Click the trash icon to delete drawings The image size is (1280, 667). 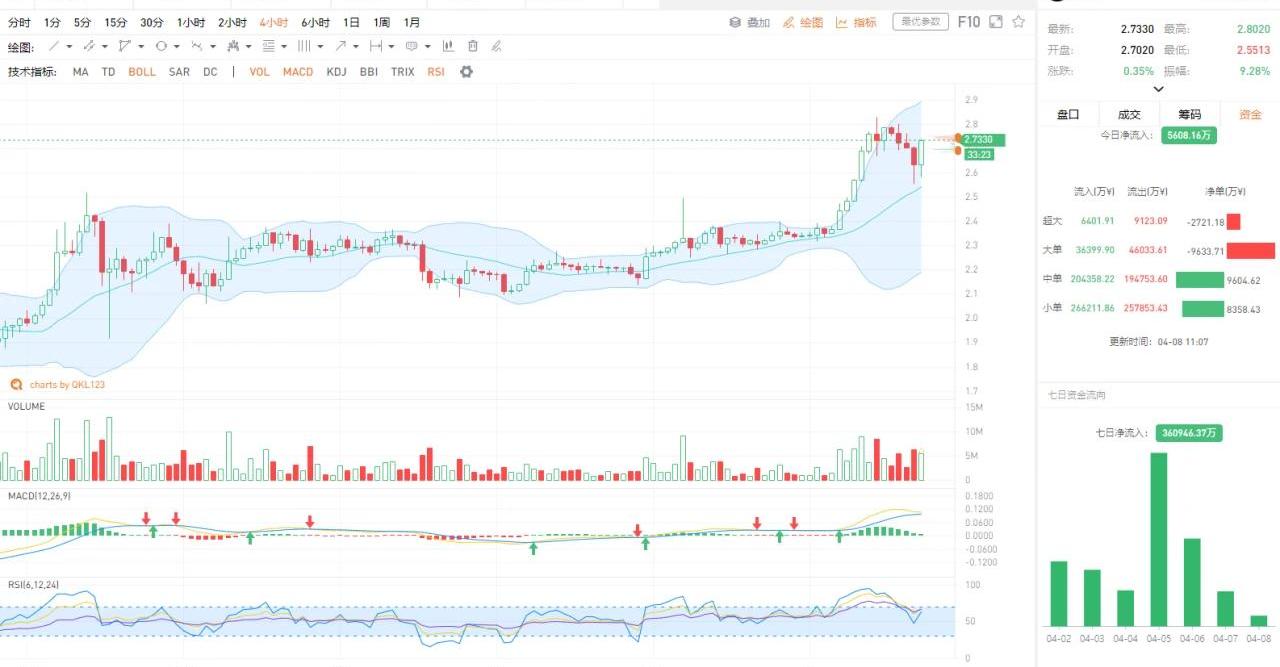point(473,46)
